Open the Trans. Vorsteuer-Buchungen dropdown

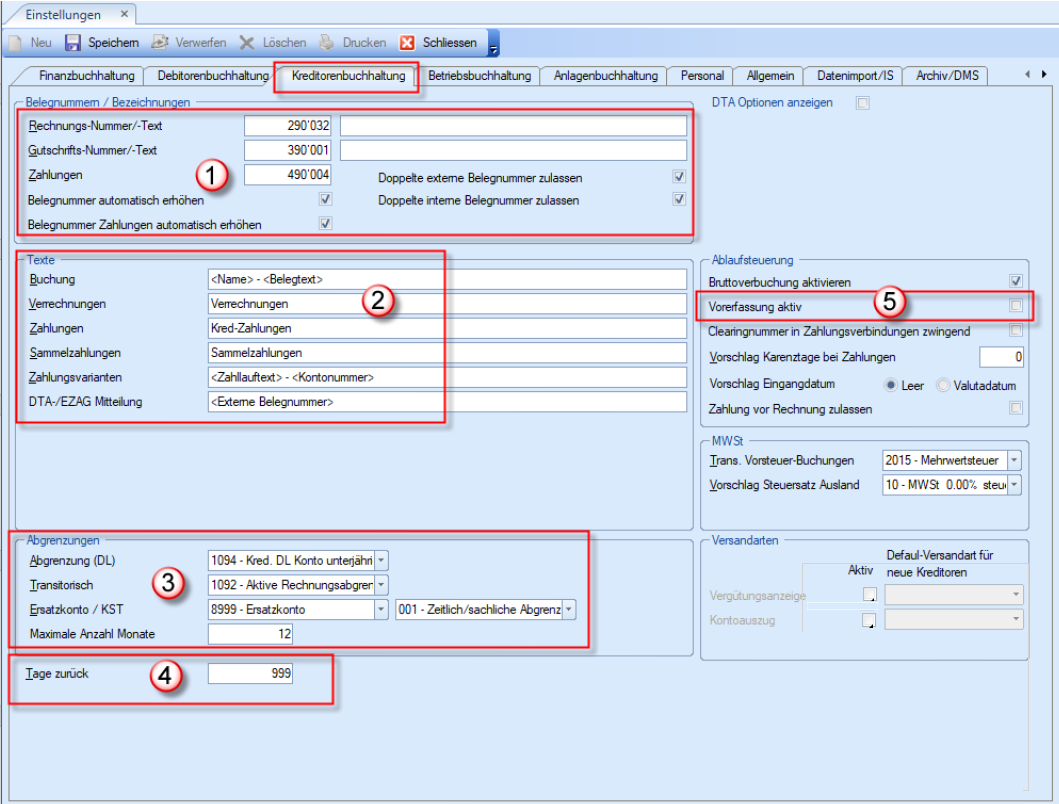click(x=1014, y=460)
